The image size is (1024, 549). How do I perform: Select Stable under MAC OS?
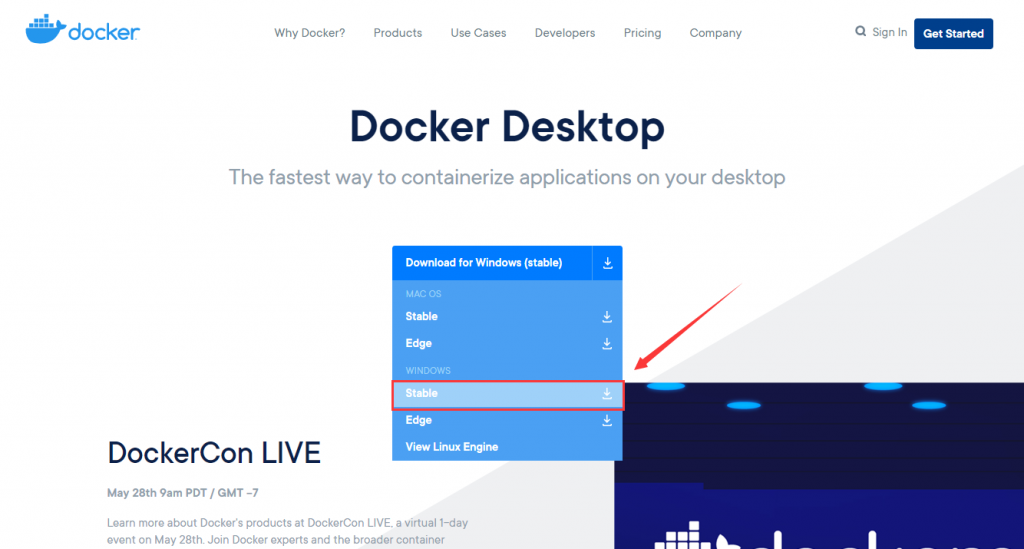coord(507,317)
